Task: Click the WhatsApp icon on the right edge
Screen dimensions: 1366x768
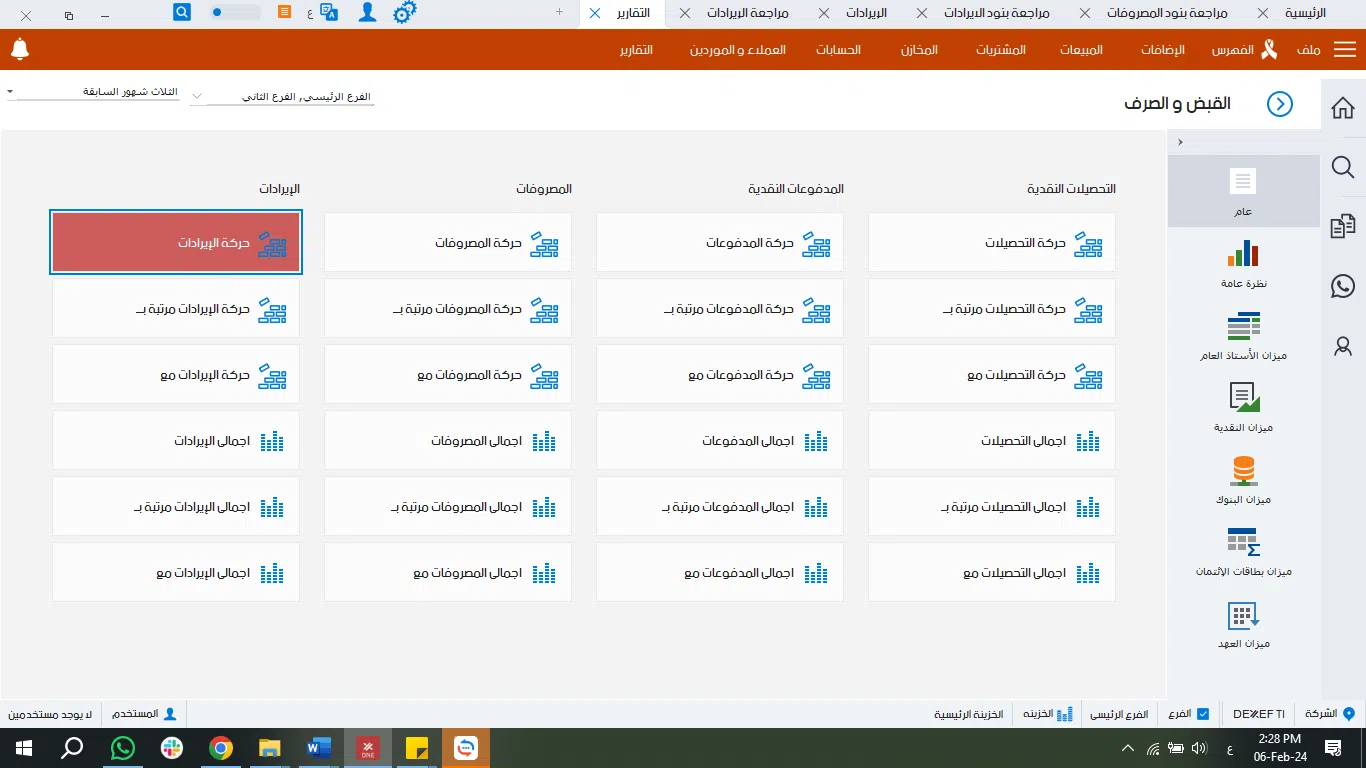Action: (1342, 286)
